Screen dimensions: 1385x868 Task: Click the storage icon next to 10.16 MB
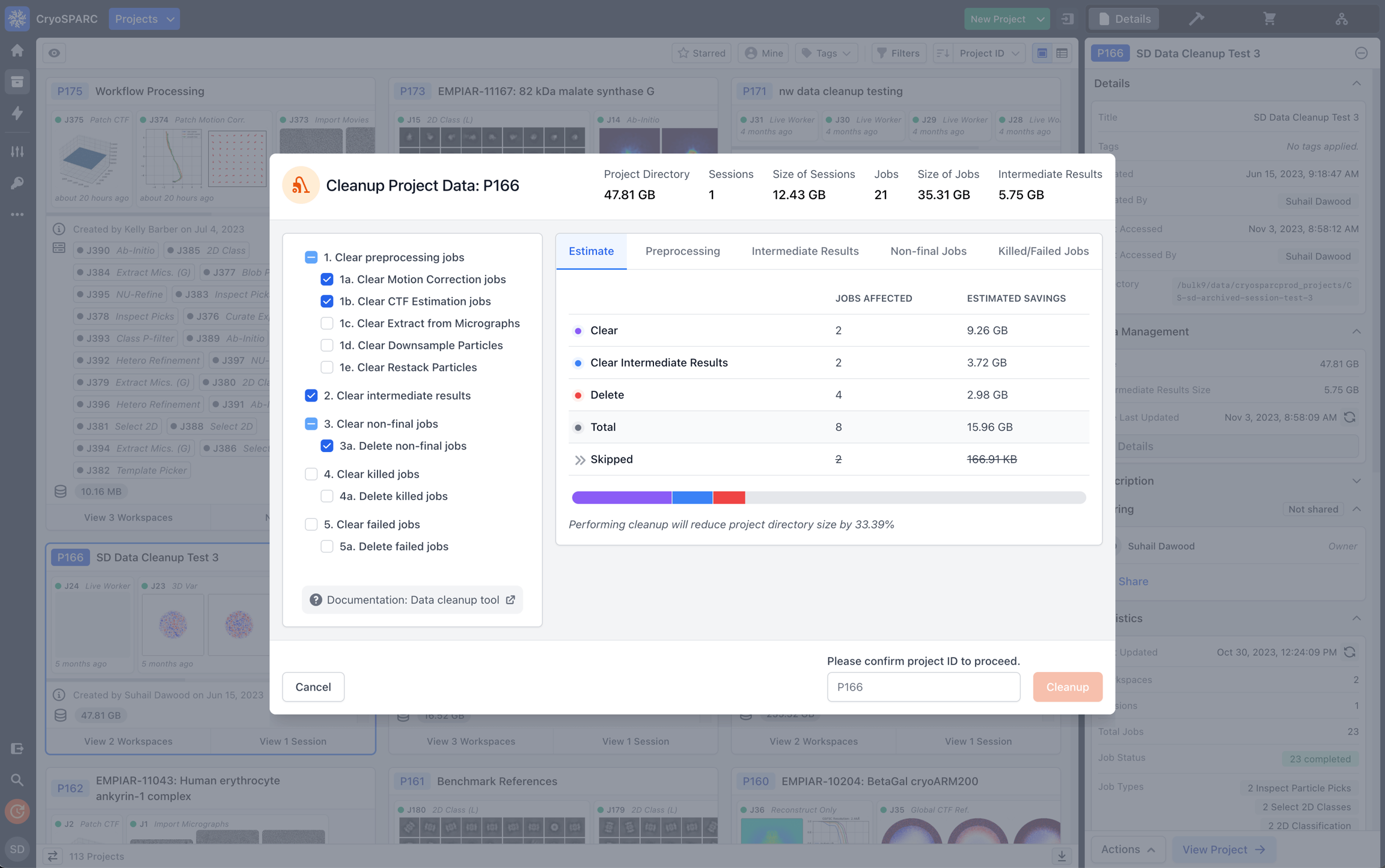[60, 491]
